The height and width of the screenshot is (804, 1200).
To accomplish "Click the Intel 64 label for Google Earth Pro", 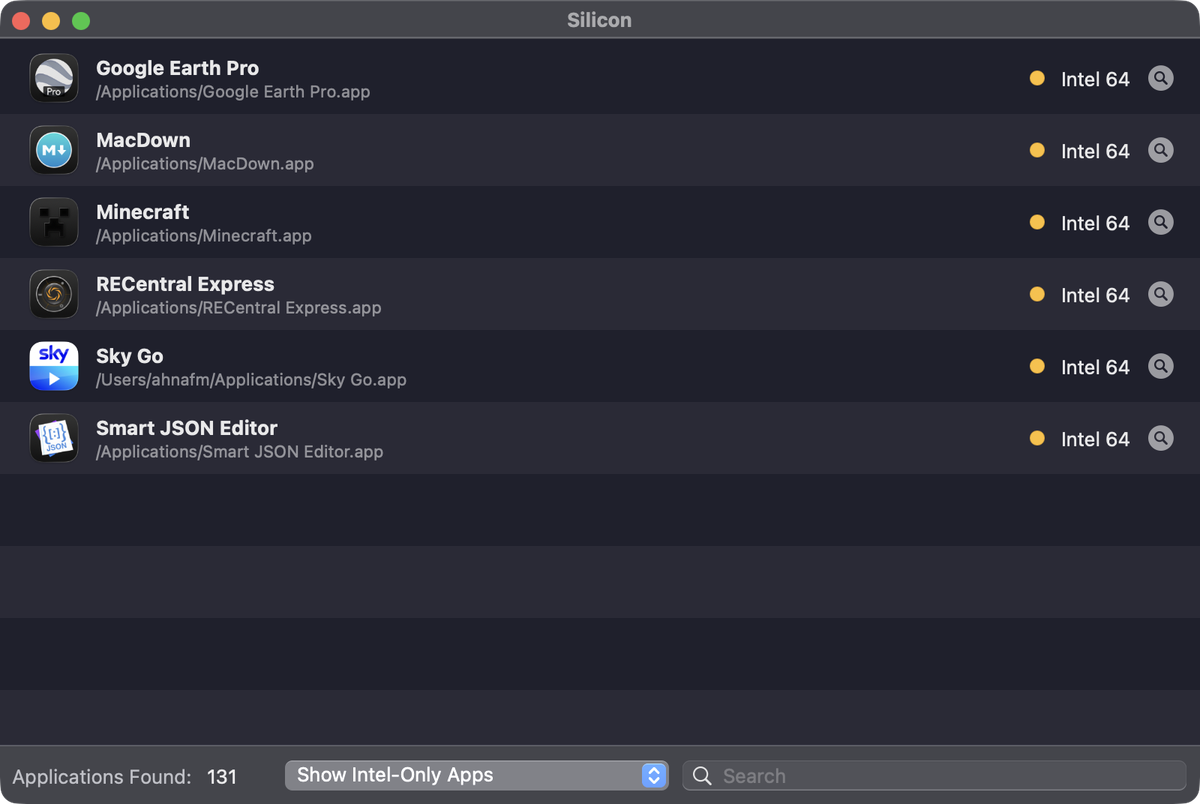I will click(x=1095, y=79).
